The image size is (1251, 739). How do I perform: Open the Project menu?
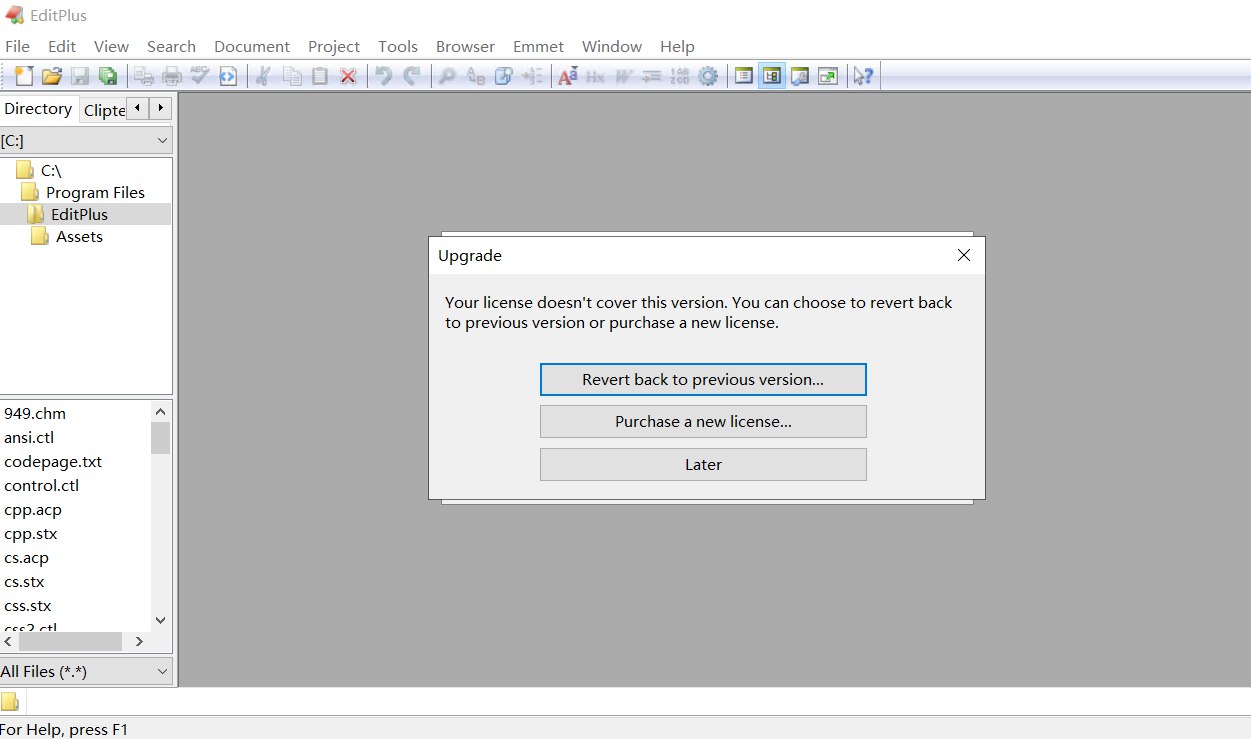tap(334, 46)
